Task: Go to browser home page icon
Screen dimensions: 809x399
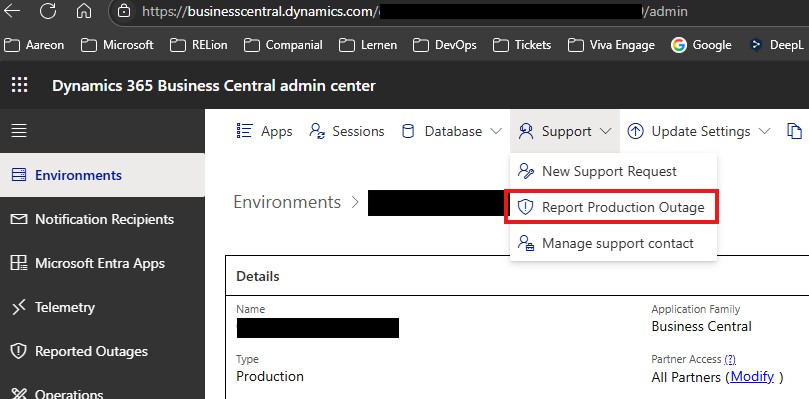Action: coord(84,11)
